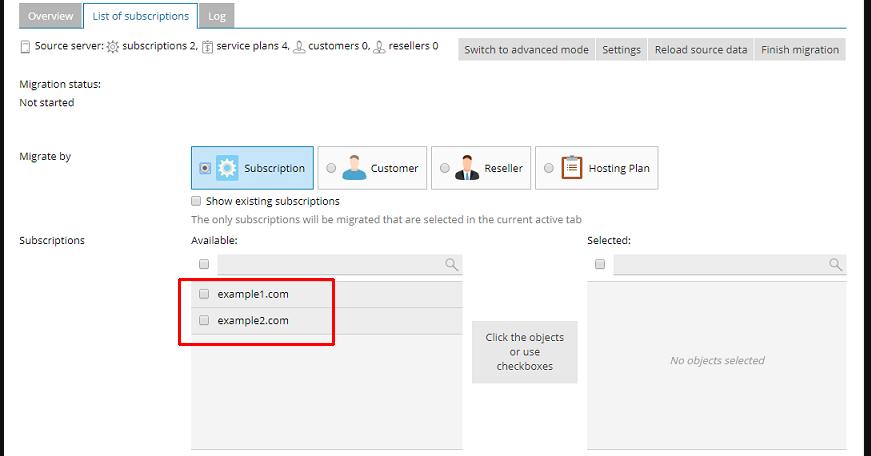871x456 pixels.
Task: Click the Selected list search magnifier icon
Action: pyautogui.click(x=836, y=265)
